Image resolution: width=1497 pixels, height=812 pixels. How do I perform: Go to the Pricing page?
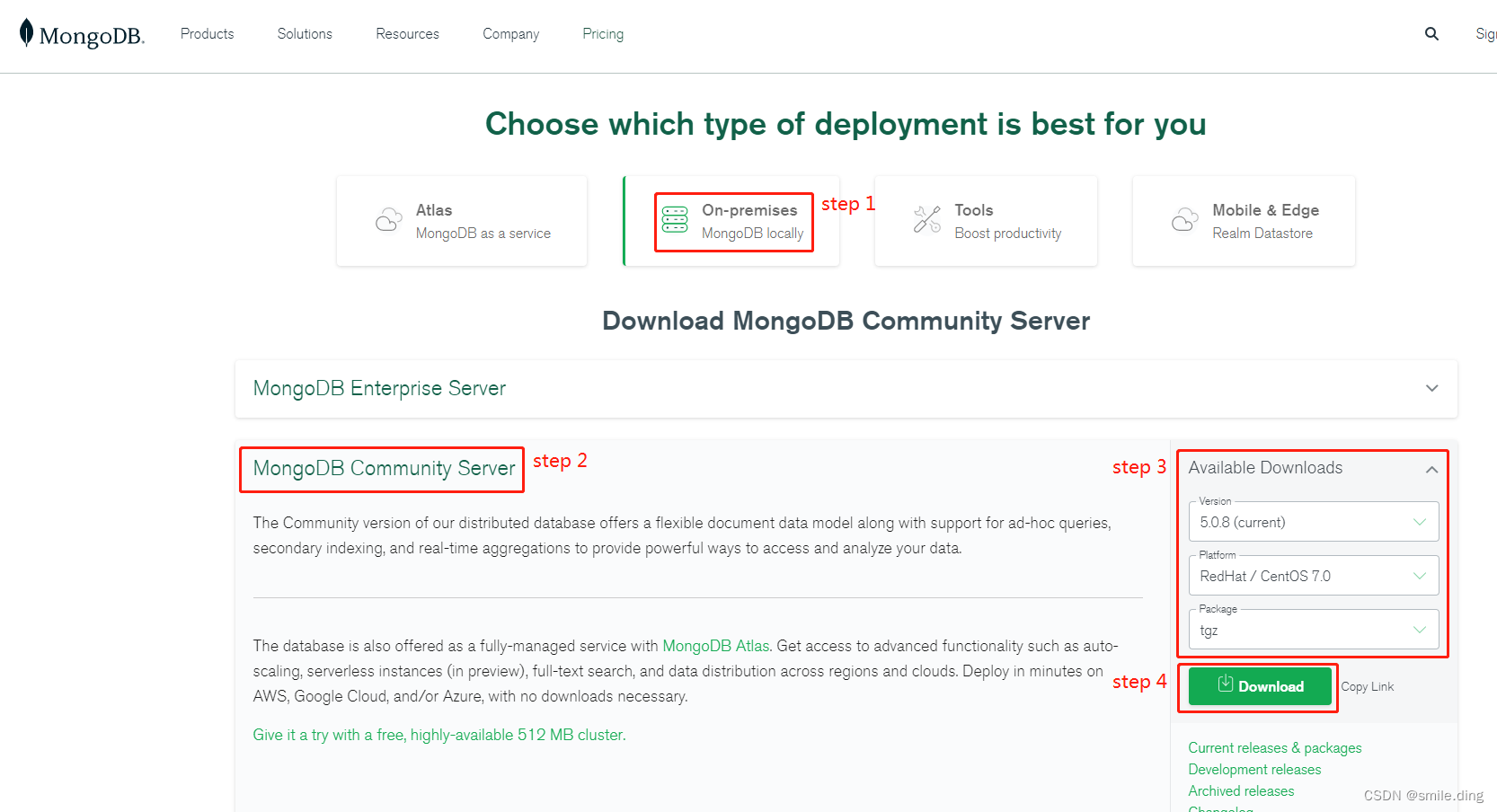tap(603, 34)
